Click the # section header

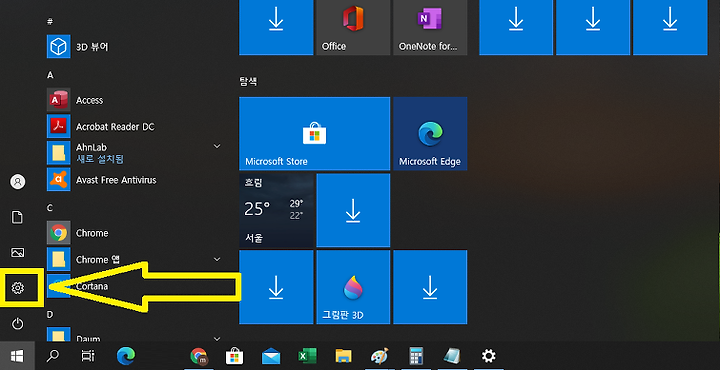pyautogui.click(x=50, y=21)
